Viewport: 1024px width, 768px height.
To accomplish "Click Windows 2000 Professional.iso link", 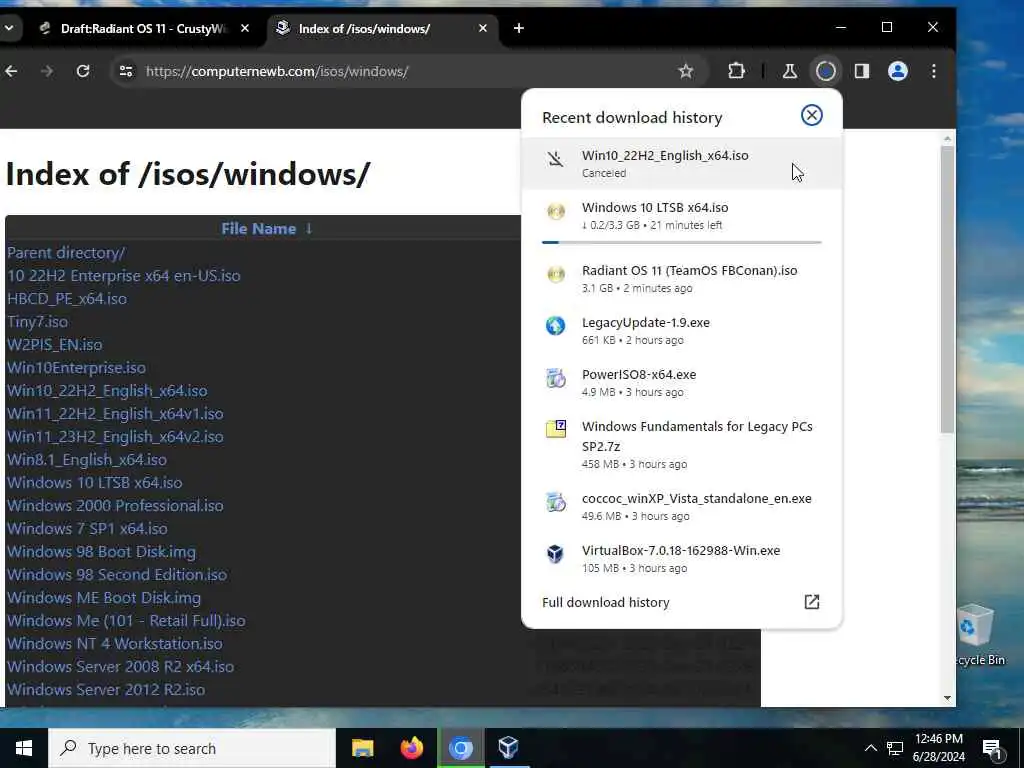I will pyautogui.click(x=115, y=505).
